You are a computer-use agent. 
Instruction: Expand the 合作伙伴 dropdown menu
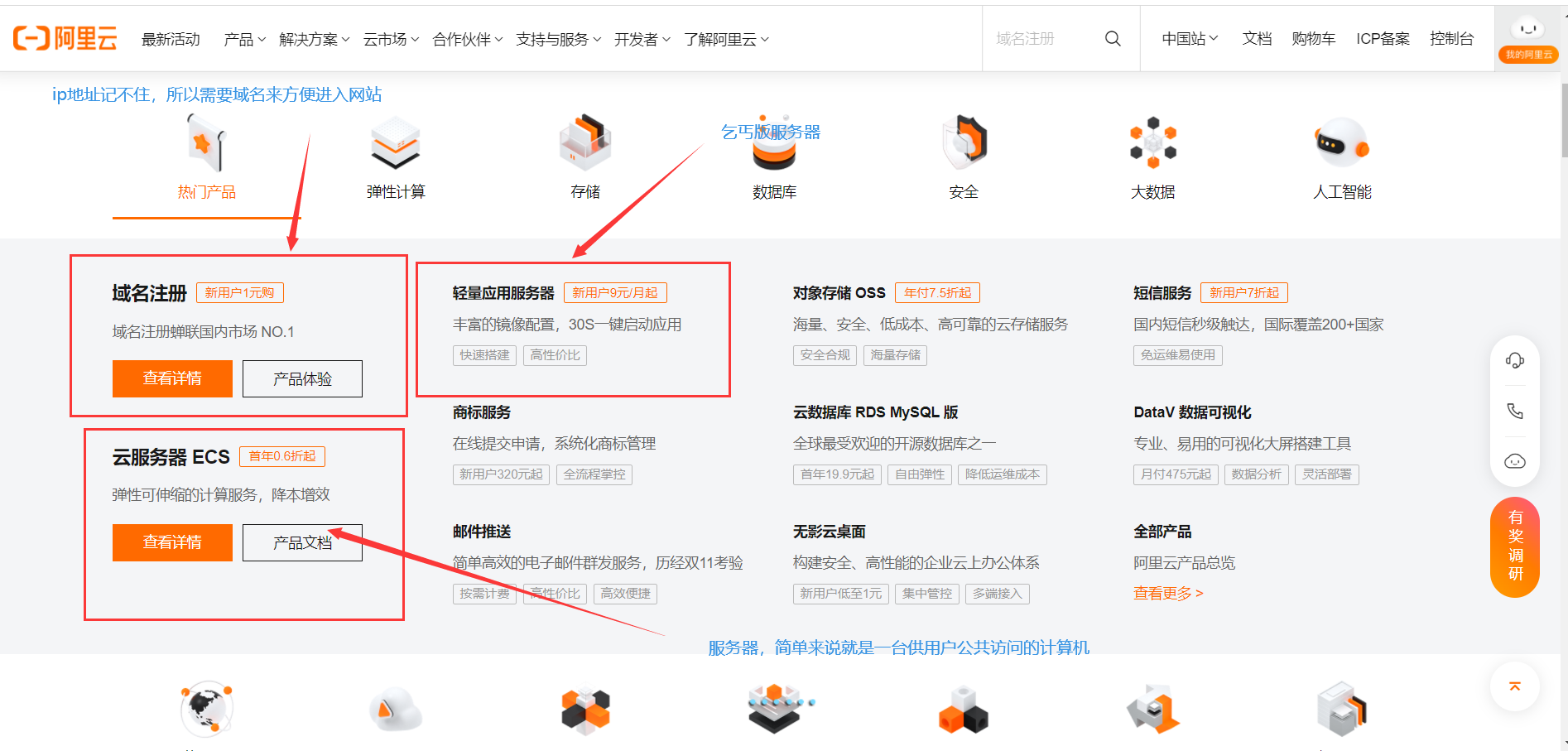[468, 39]
